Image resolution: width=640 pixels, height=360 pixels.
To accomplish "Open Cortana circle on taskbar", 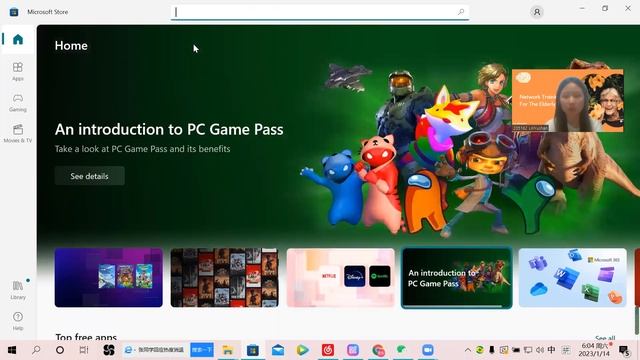I will tap(60, 350).
